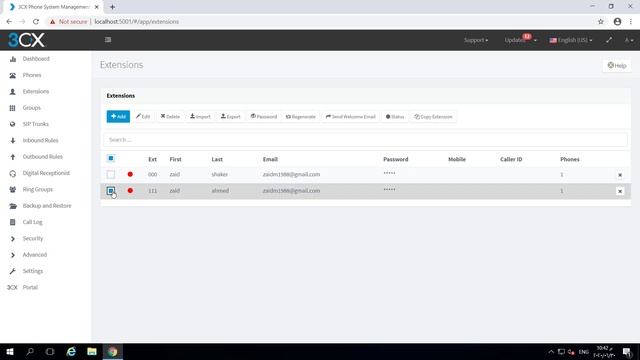Screen dimensions: 640x360
Task: Click the Status toolbar button
Action: [x=395, y=116]
